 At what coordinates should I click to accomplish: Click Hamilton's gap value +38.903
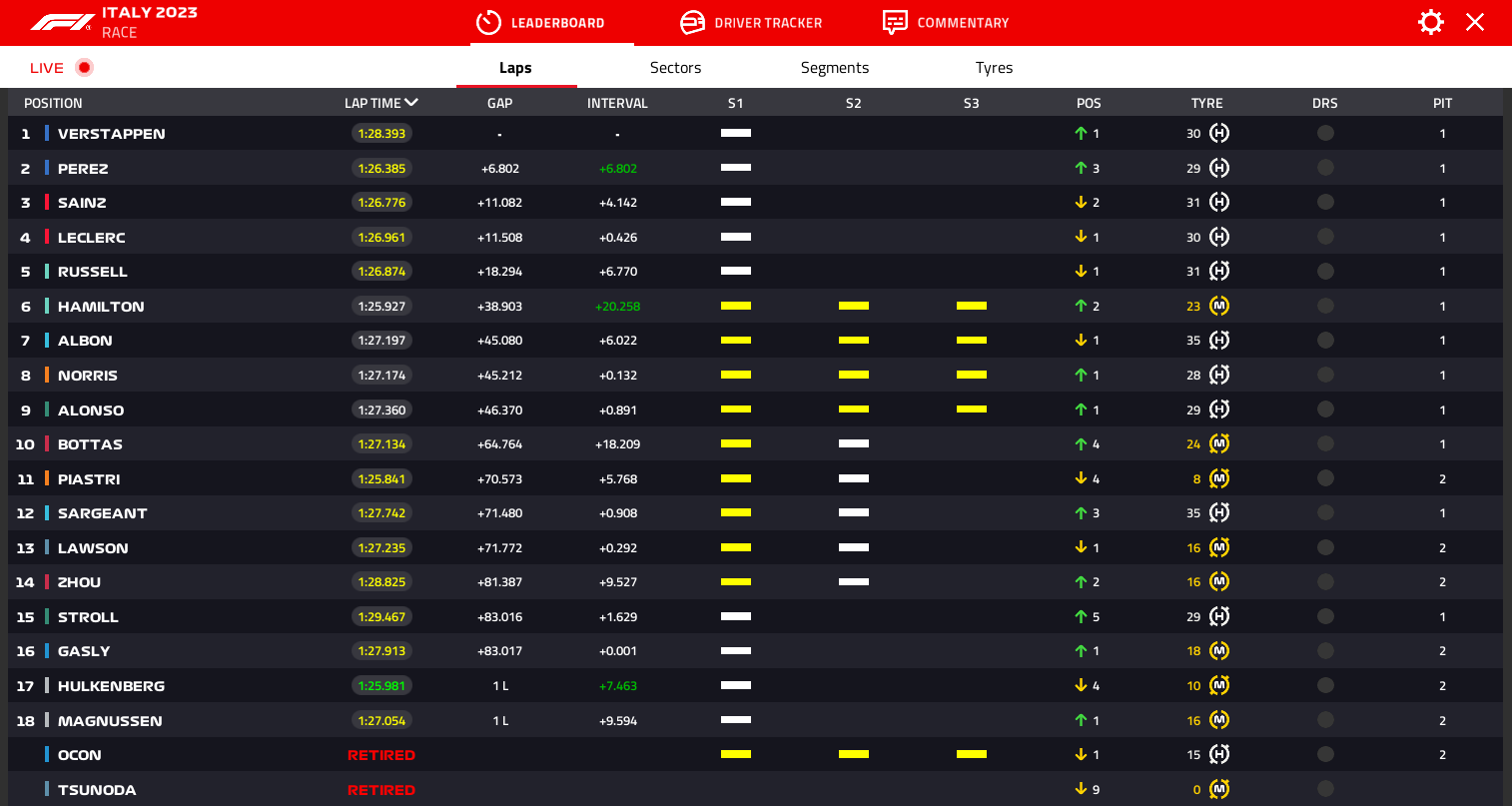coord(499,307)
